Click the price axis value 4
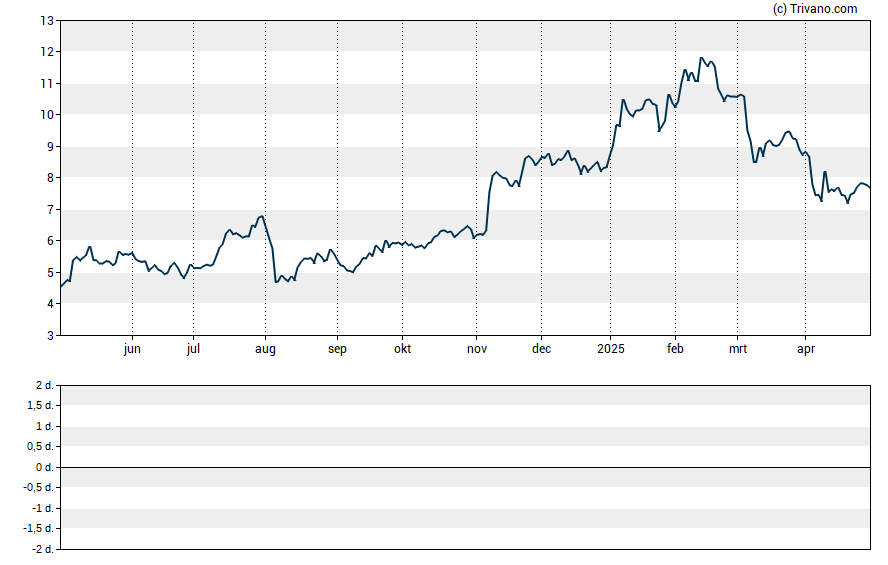The image size is (888, 565). [x=50, y=304]
